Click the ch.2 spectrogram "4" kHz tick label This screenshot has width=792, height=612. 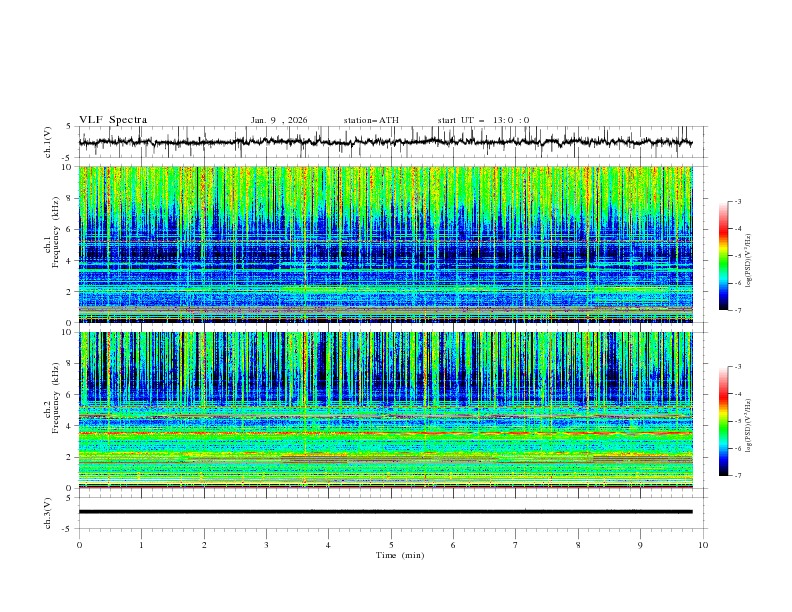pyautogui.click(x=69, y=426)
